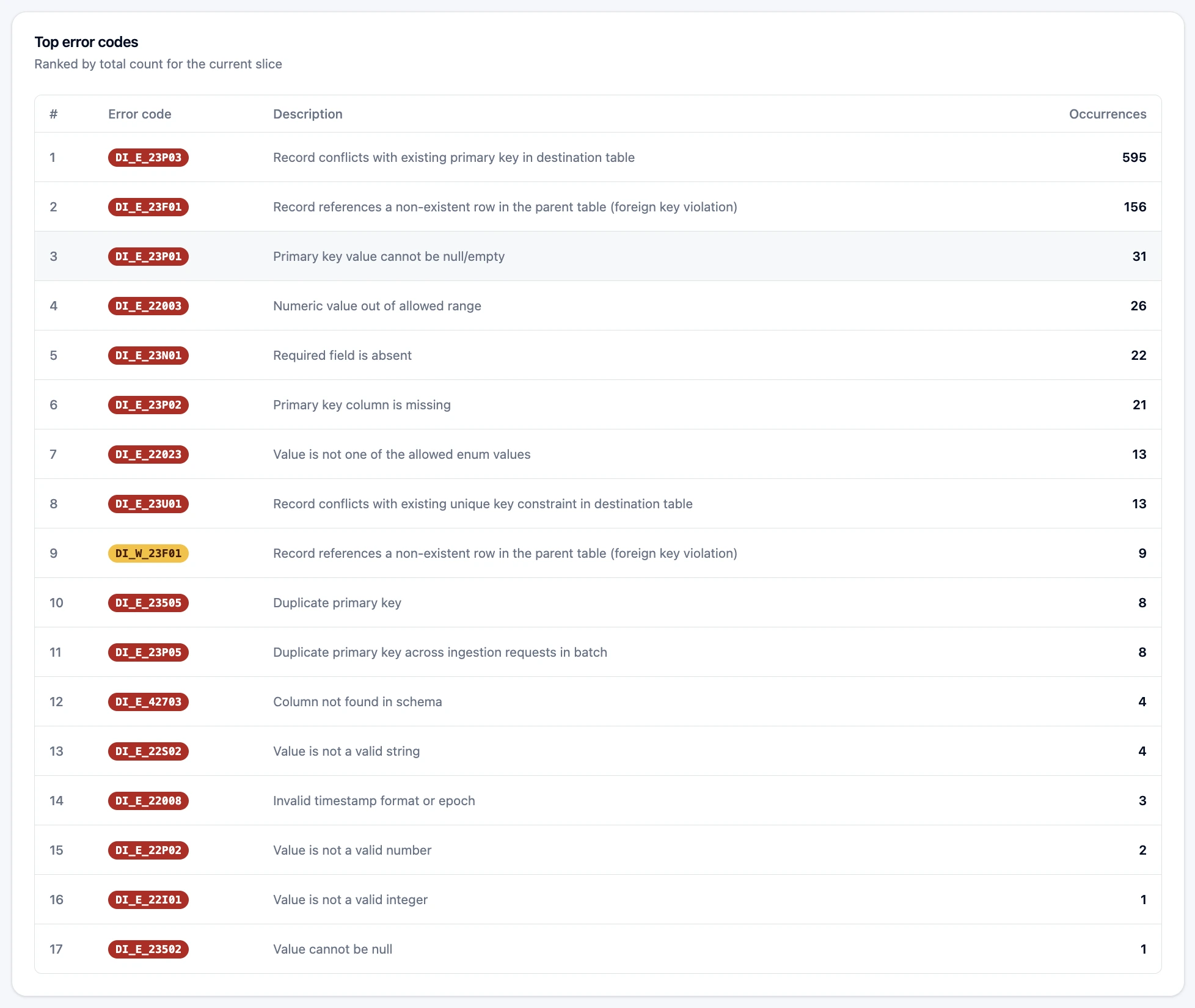Select 'Record conflicts with existing primary key' description
This screenshot has height=1008, width=1195.
pyautogui.click(x=454, y=158)
